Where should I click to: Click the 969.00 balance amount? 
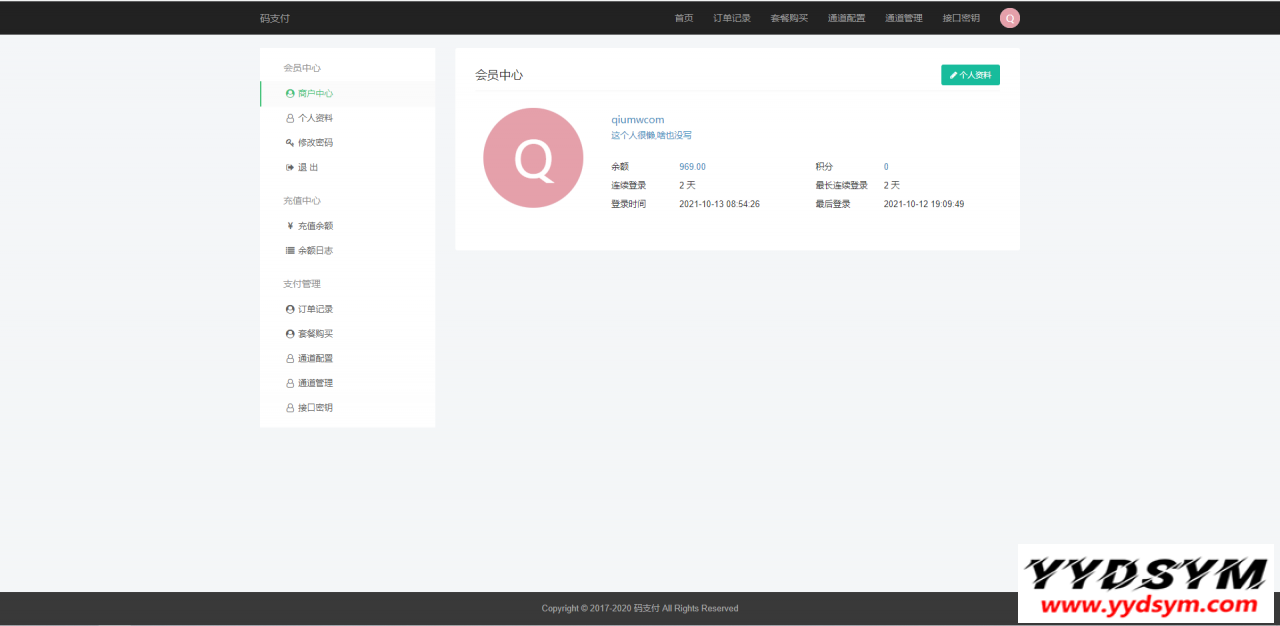pyautogui.click(x=692, y=167)
